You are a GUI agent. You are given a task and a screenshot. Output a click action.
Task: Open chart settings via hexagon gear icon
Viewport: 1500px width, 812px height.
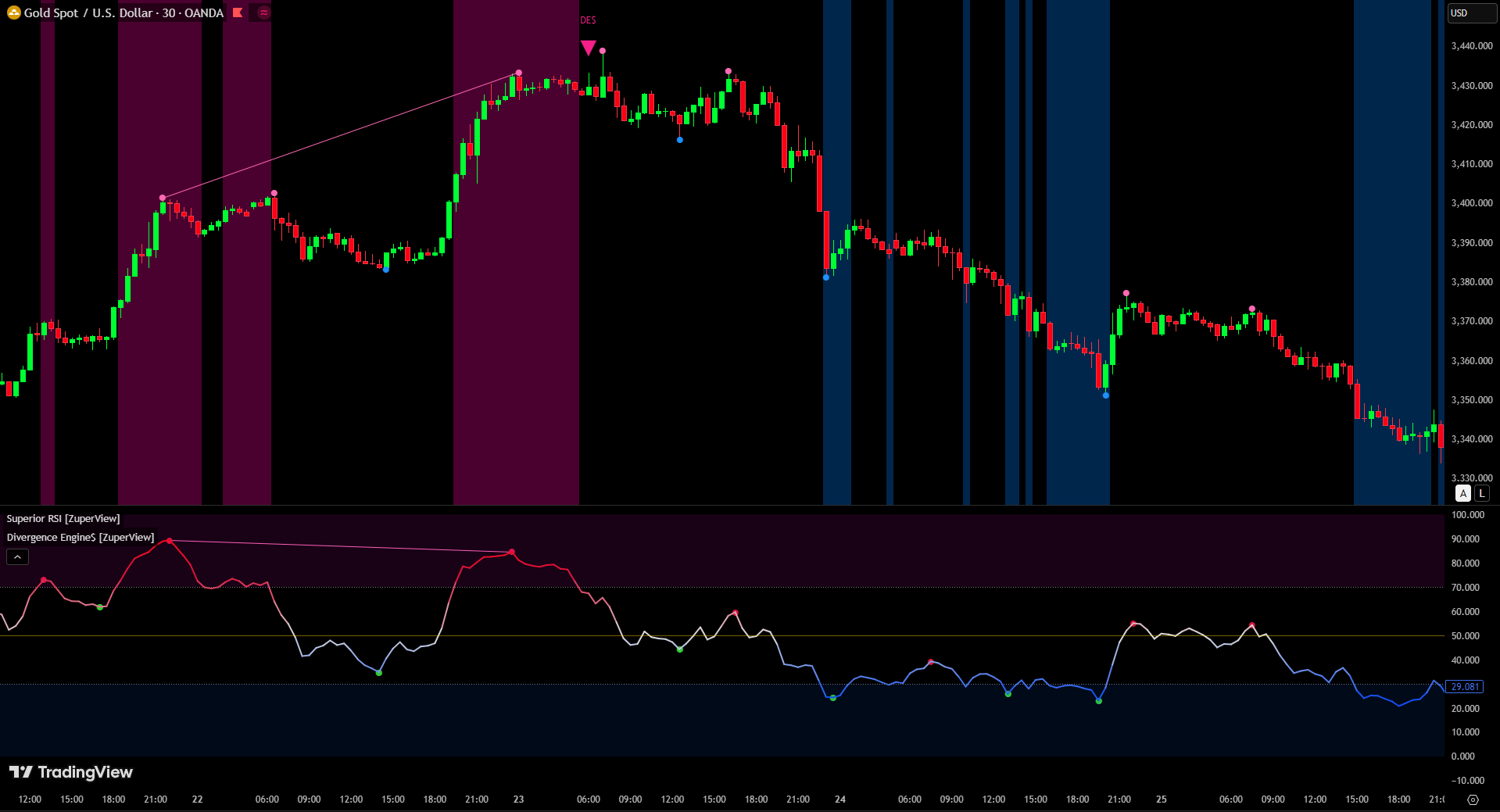1473,799
